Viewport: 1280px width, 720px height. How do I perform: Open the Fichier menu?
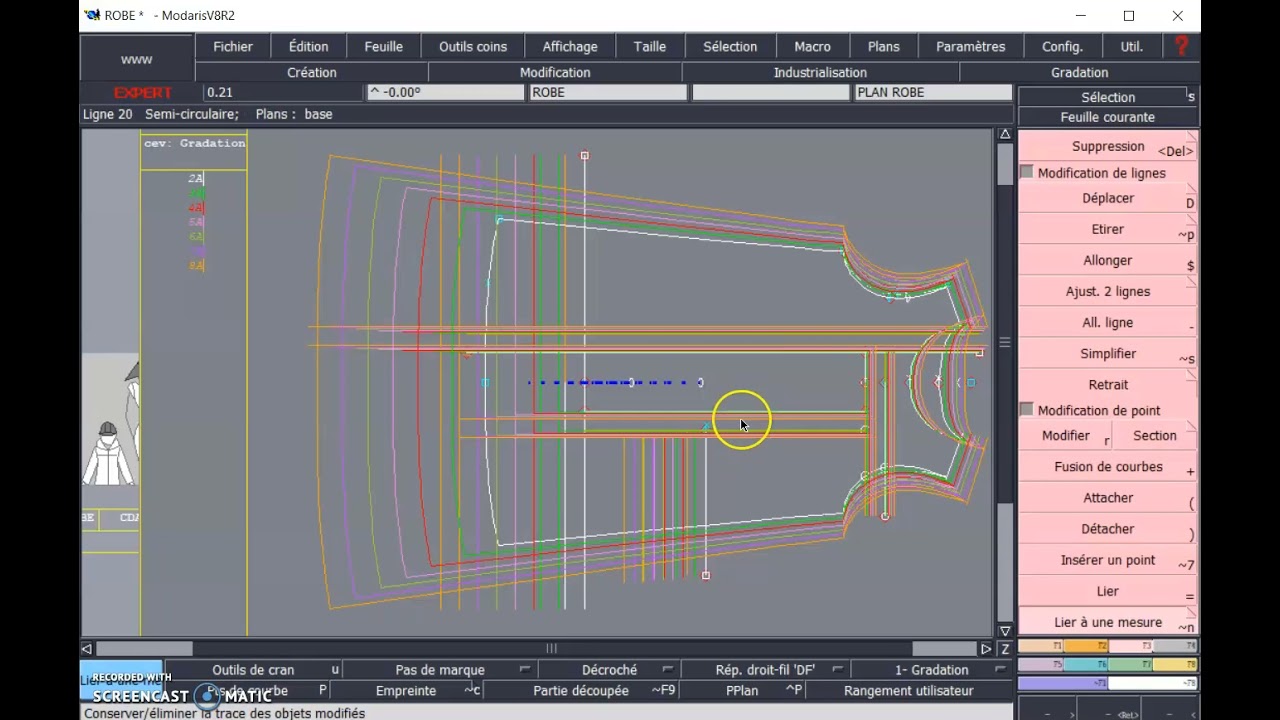(233, 47)
